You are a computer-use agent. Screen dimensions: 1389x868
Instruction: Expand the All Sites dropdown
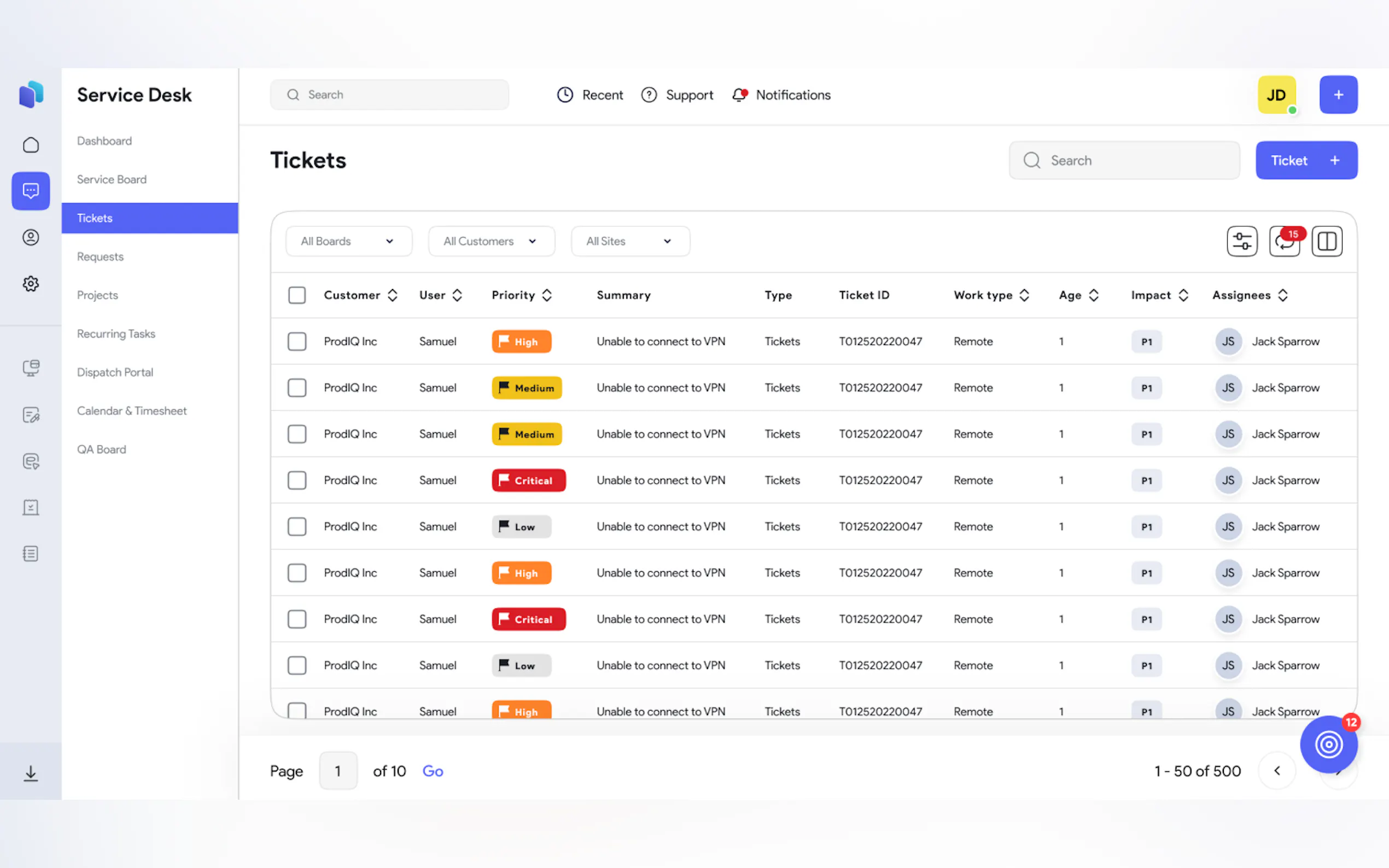[630, 241]
